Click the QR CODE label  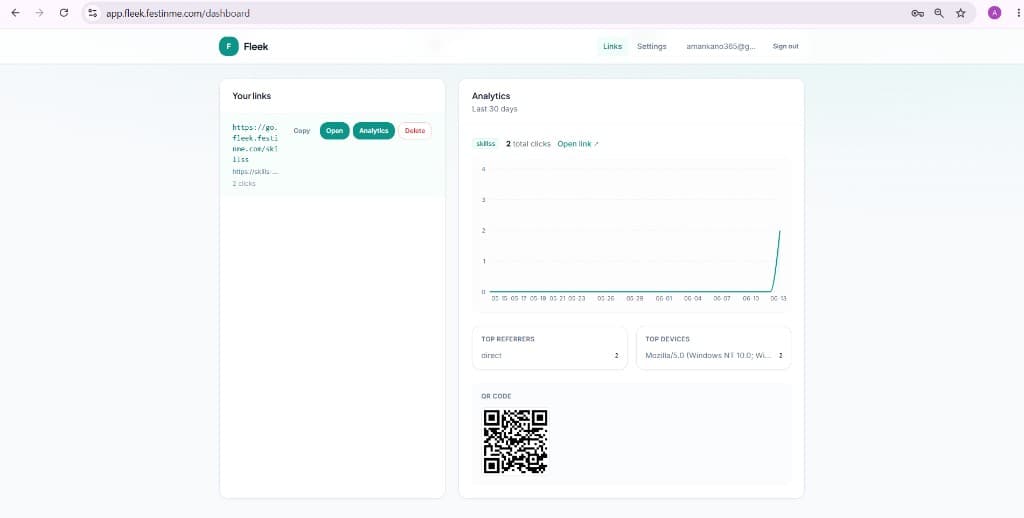(496, 397)
